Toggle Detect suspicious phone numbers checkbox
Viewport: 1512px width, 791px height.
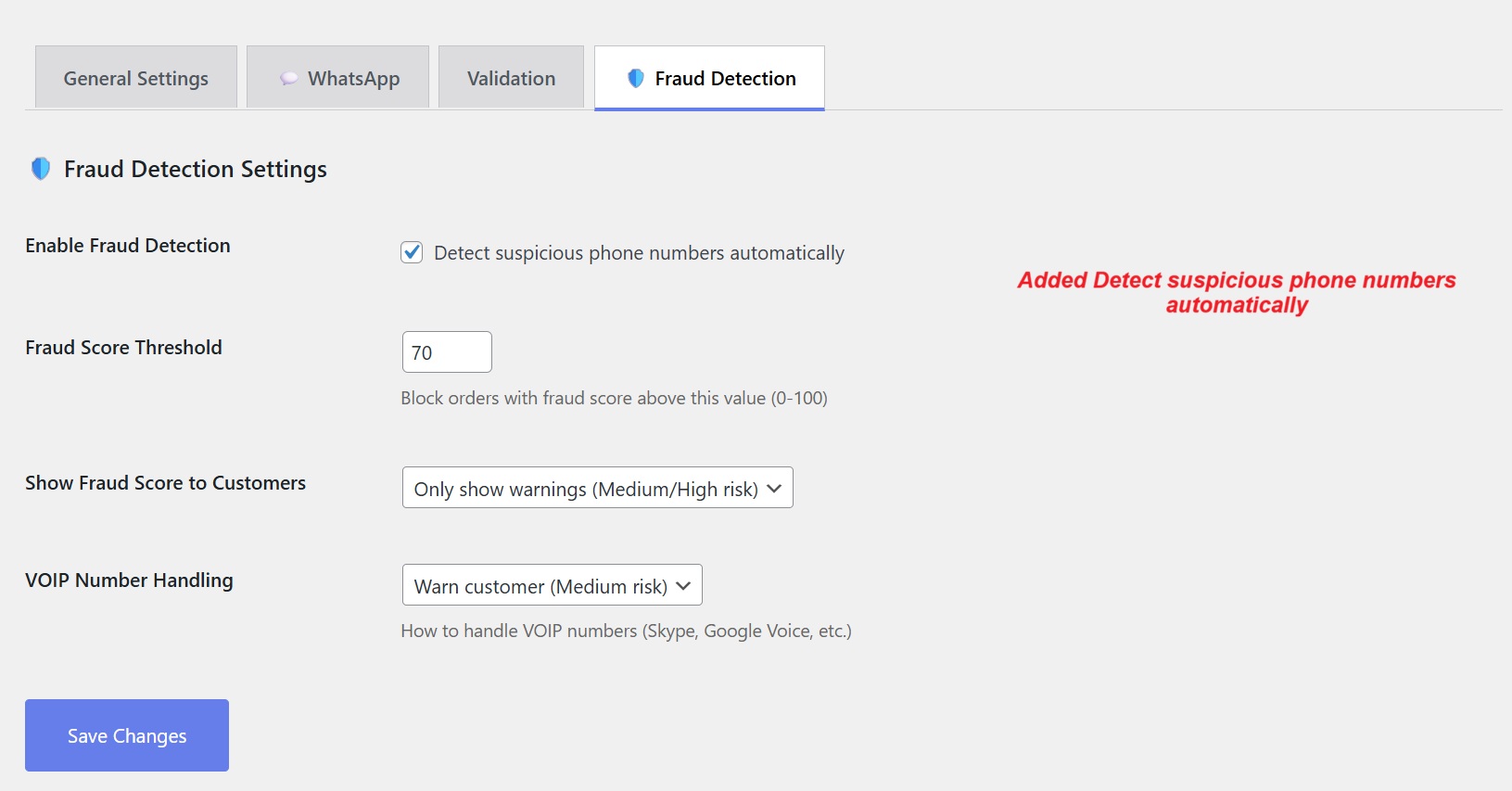412,252
